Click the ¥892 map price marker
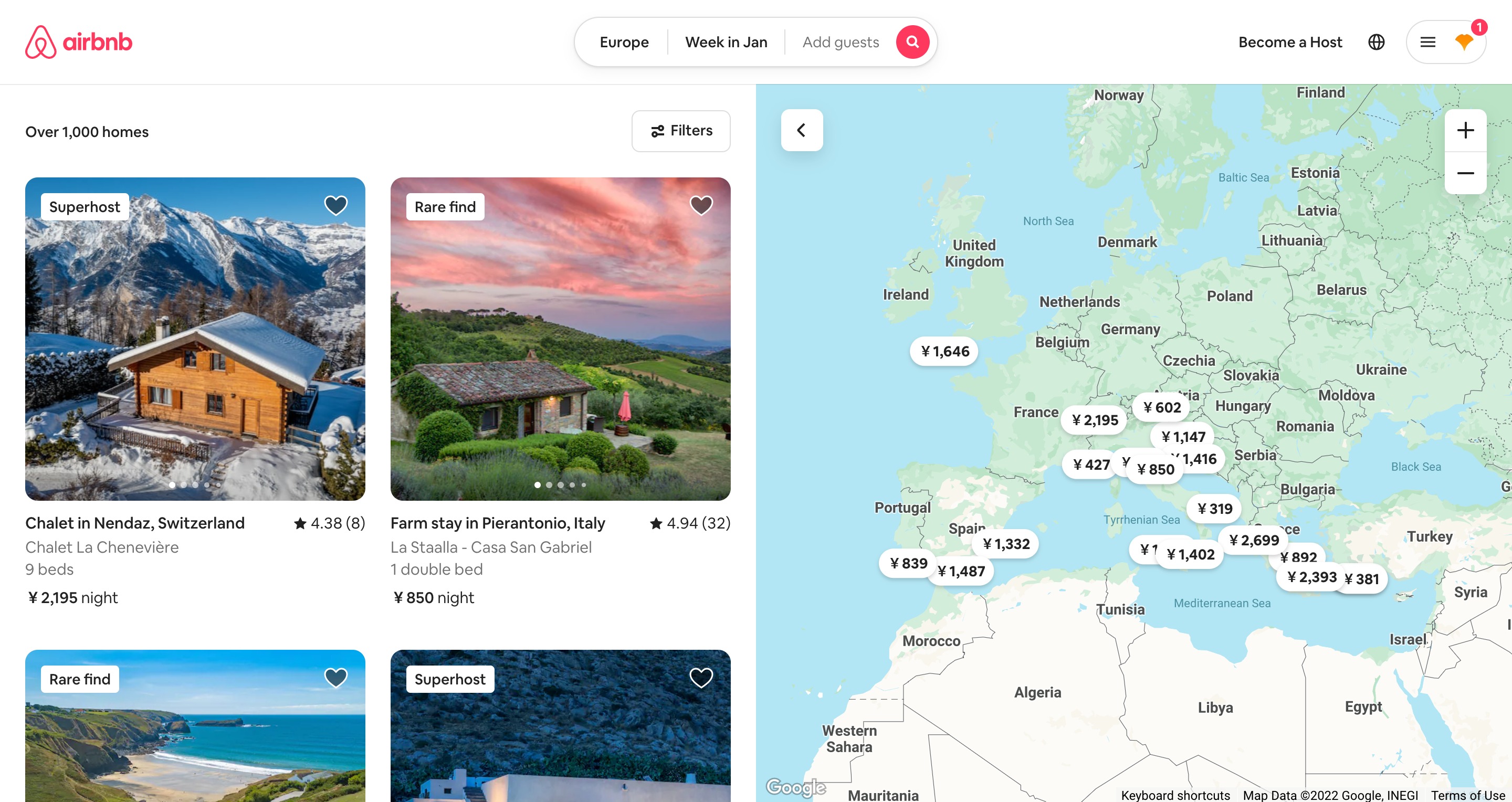This screenshot has width=1512, height=802. coord(1298,556)
